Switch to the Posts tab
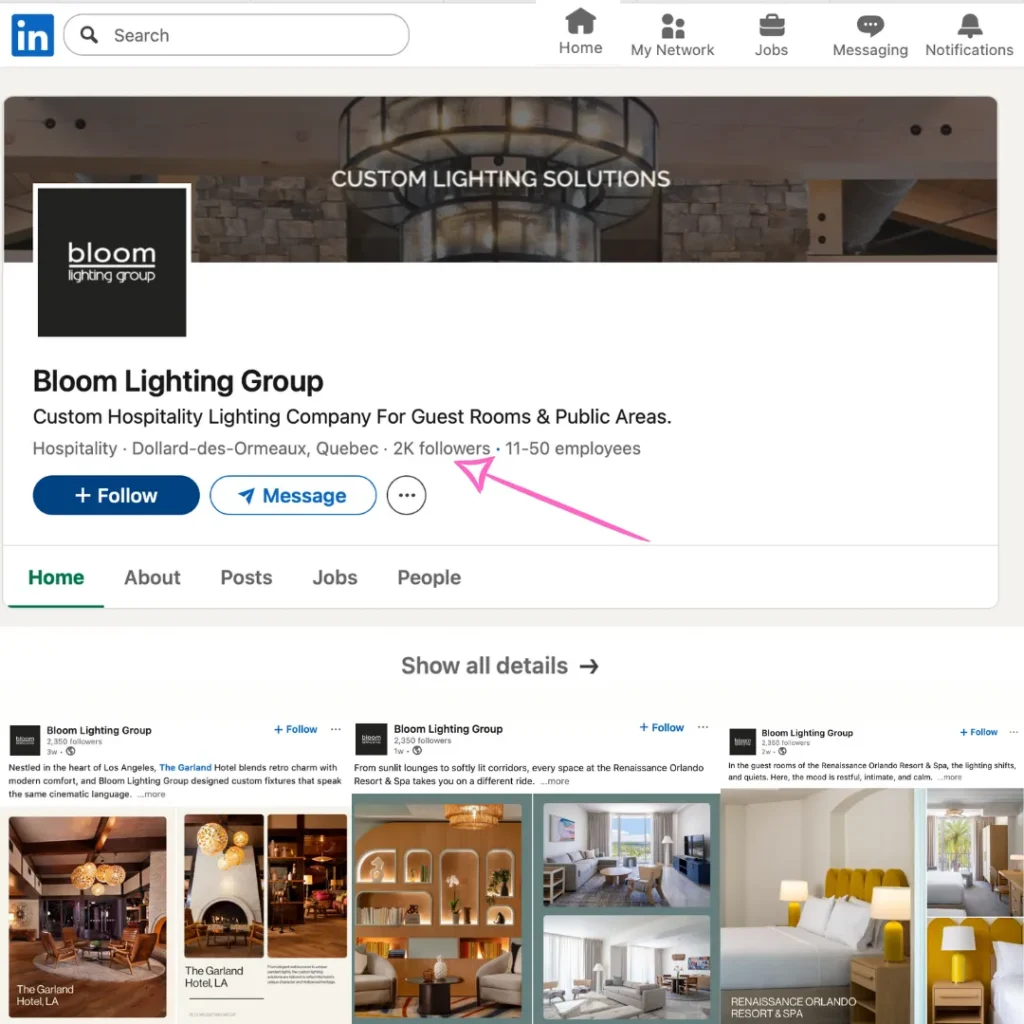The image size is (1024, 1024). pos(246,578)
